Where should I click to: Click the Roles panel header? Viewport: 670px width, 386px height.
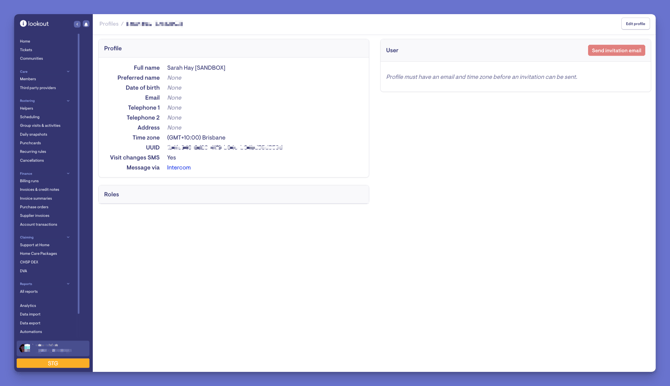(234, 194)
